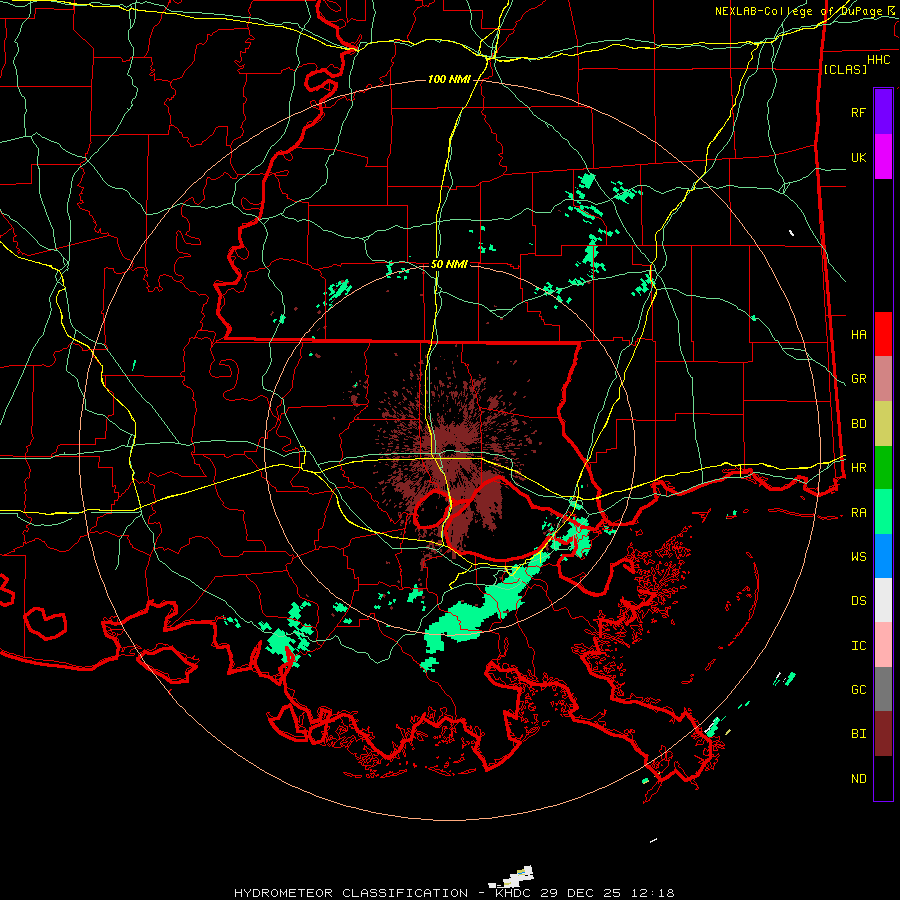Click the GR legend label
Image resolution: width=900 pixels, height=900 pixels.
859,379
